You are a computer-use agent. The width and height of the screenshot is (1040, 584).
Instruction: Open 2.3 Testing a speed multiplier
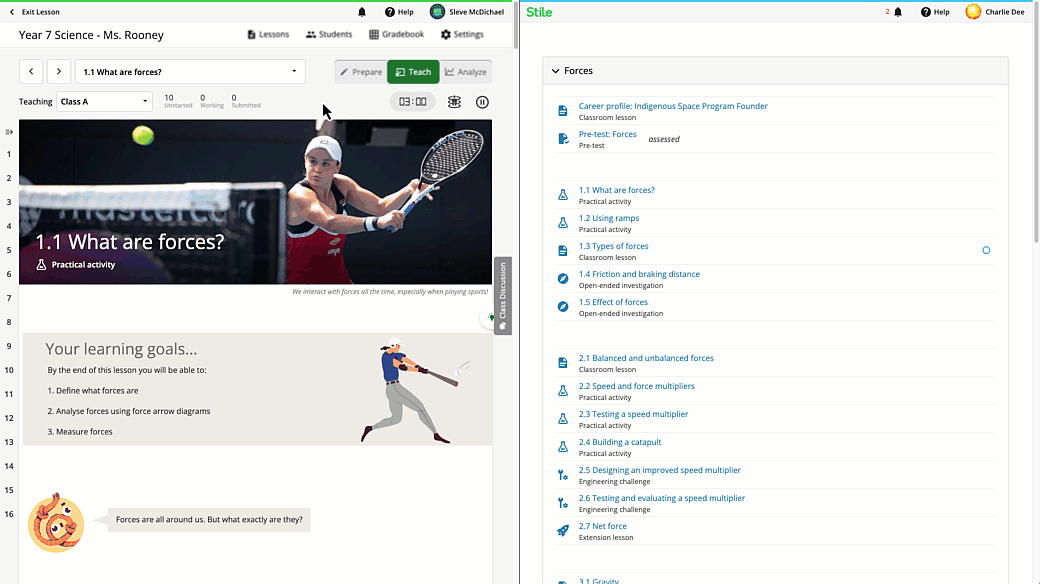633,413
